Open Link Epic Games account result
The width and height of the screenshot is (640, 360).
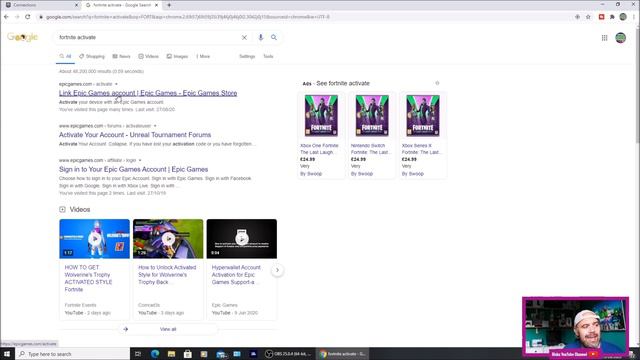pyautogui.click(x=148, y=93)
